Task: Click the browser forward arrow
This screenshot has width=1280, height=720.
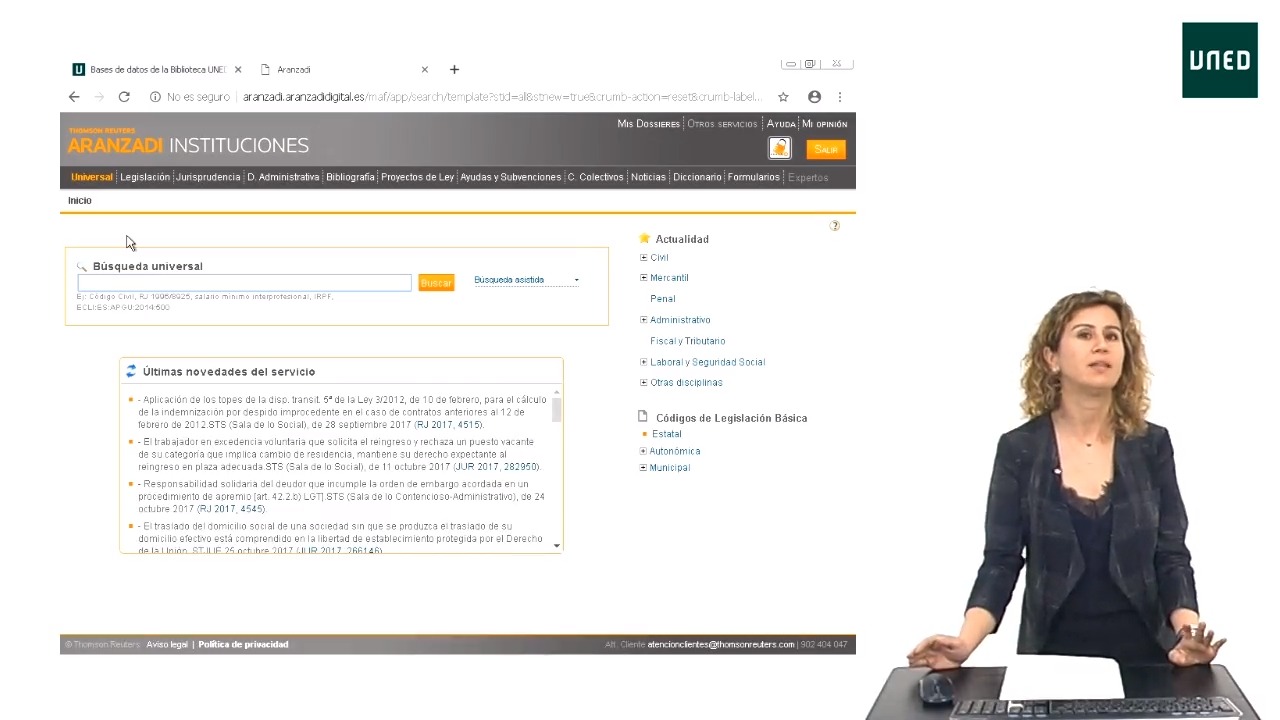Action: point(99,97)
